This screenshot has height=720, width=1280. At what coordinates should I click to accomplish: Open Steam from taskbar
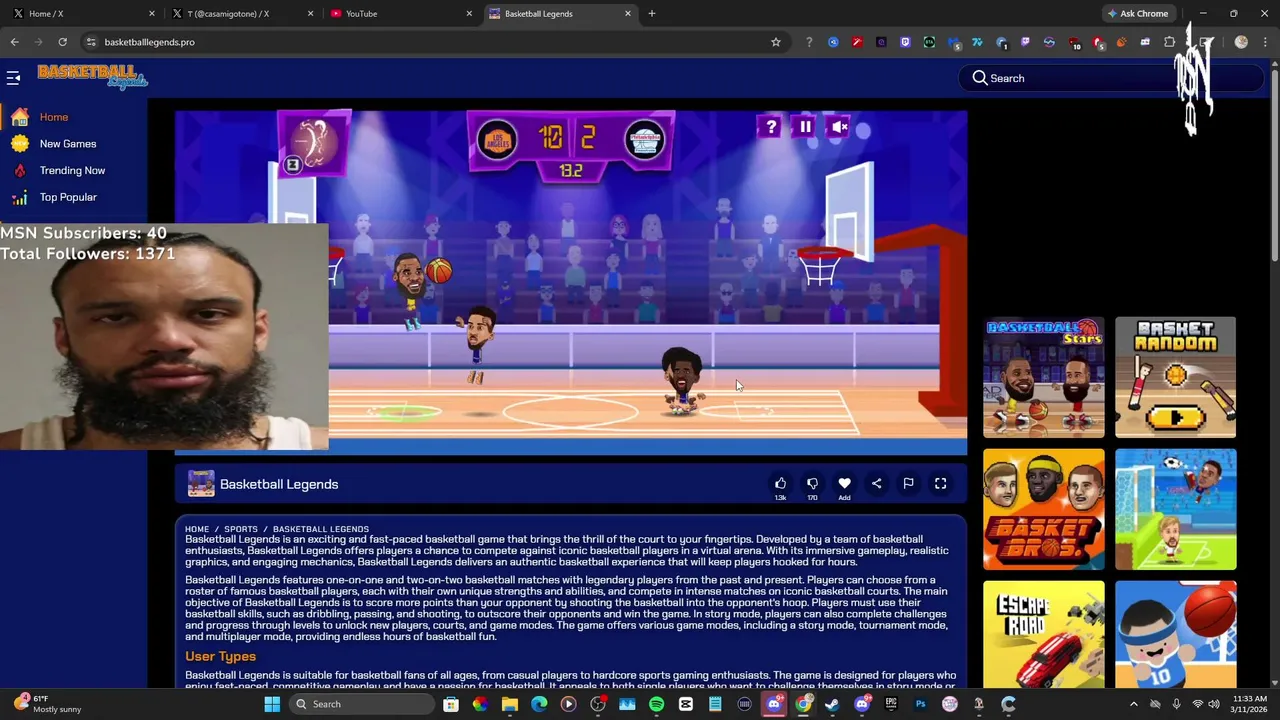pos(832,704)
